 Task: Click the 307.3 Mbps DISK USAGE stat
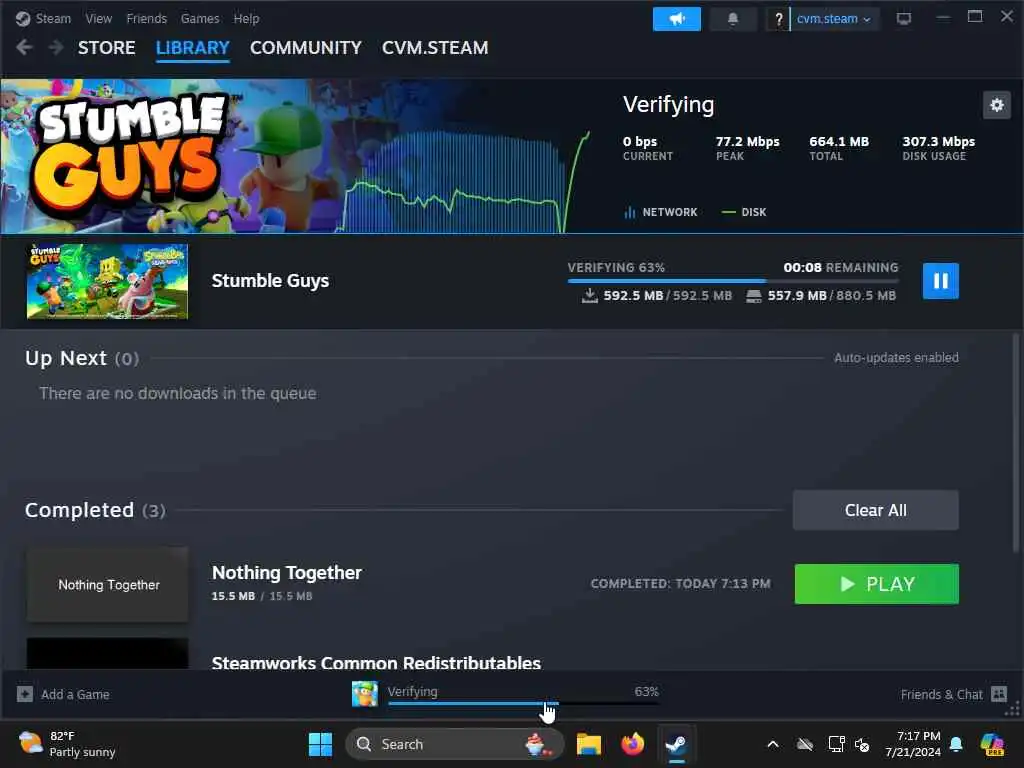coord(938,148)
